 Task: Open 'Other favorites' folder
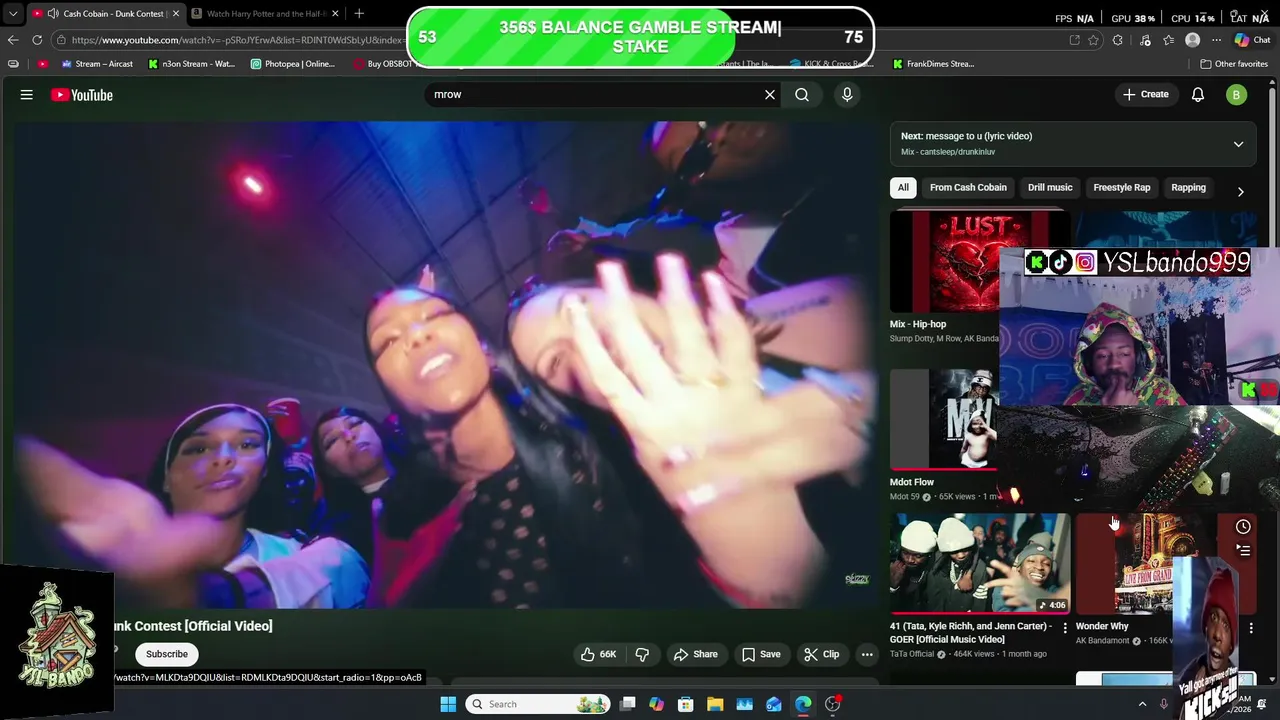coord(1234,63)
